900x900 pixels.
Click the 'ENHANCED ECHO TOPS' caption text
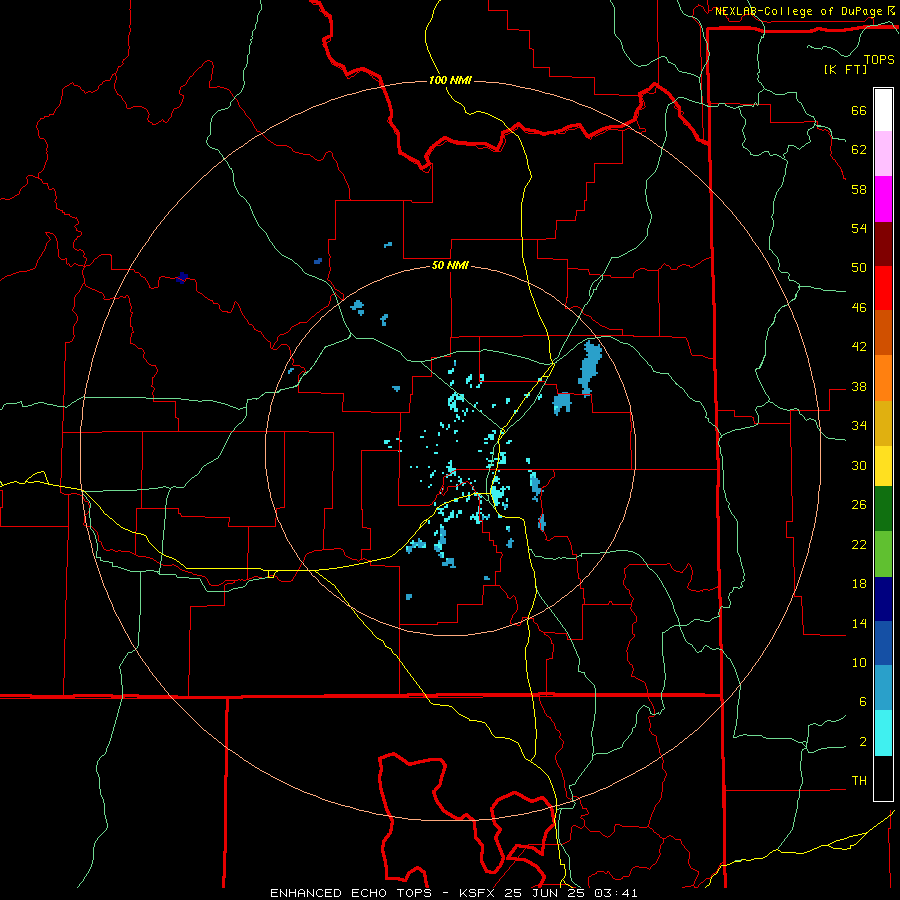pyautogui.click(x=351, y=893)
